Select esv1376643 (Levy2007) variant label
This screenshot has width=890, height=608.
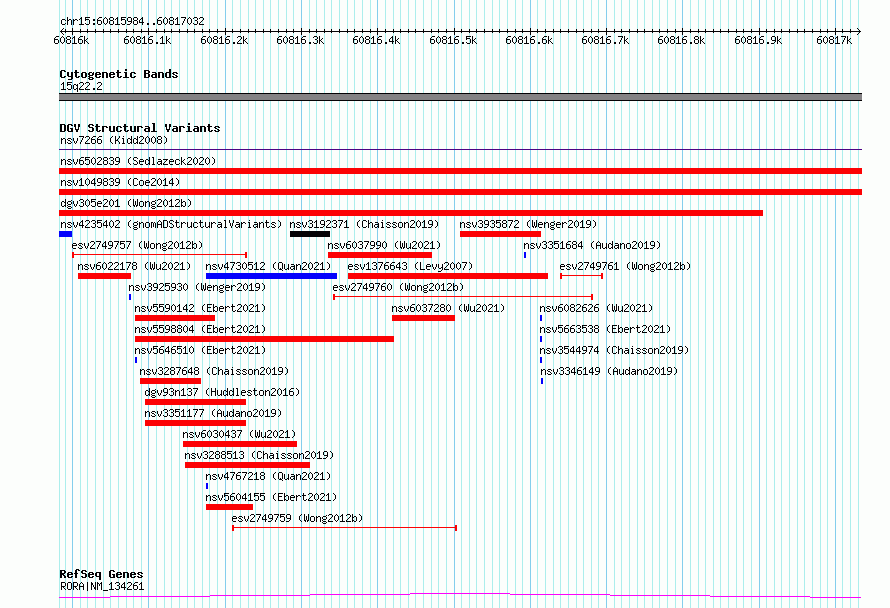[x=410, y=266]
